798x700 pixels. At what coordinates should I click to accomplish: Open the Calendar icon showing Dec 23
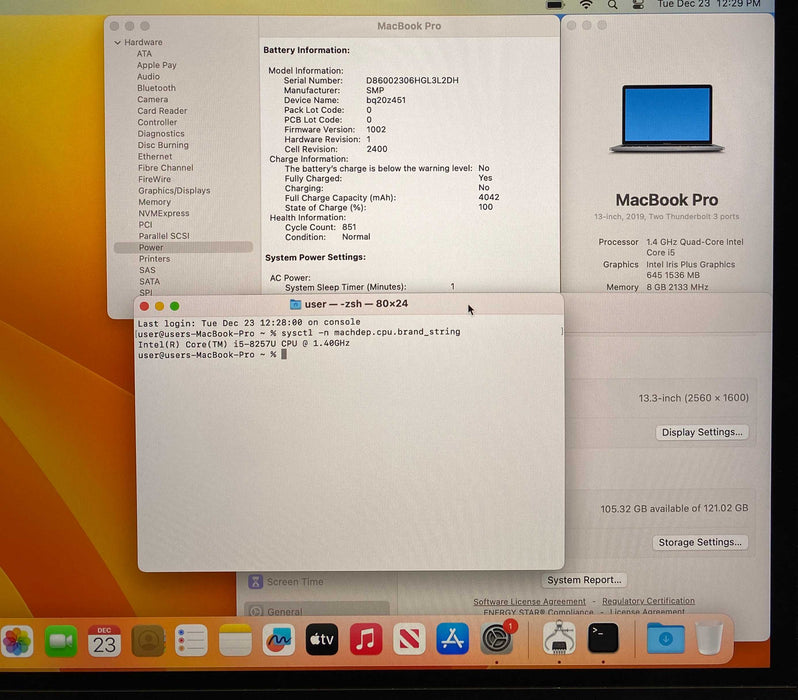pyautogui.click(x=104, y=640)
